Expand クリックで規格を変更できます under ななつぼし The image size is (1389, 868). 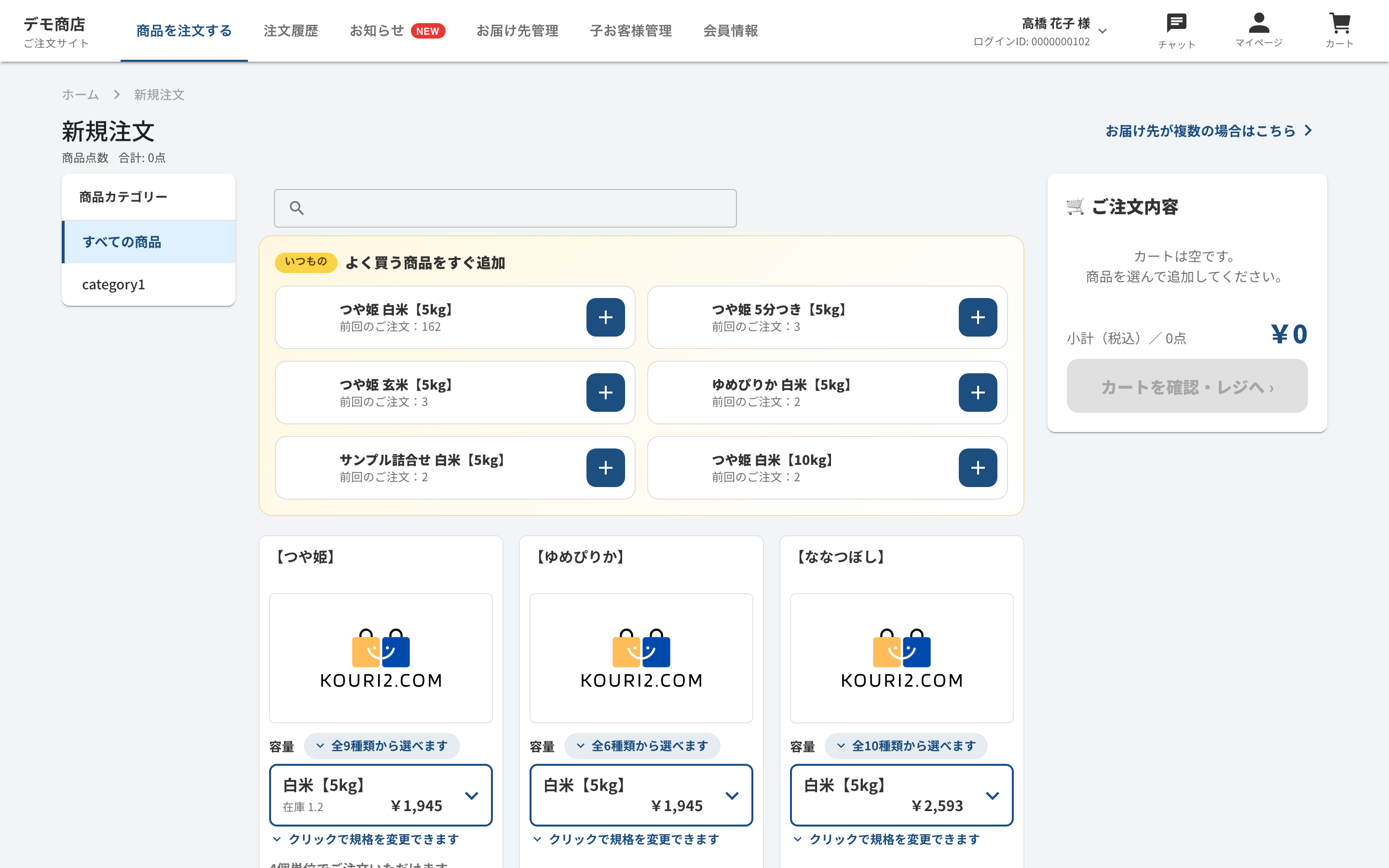886,839
